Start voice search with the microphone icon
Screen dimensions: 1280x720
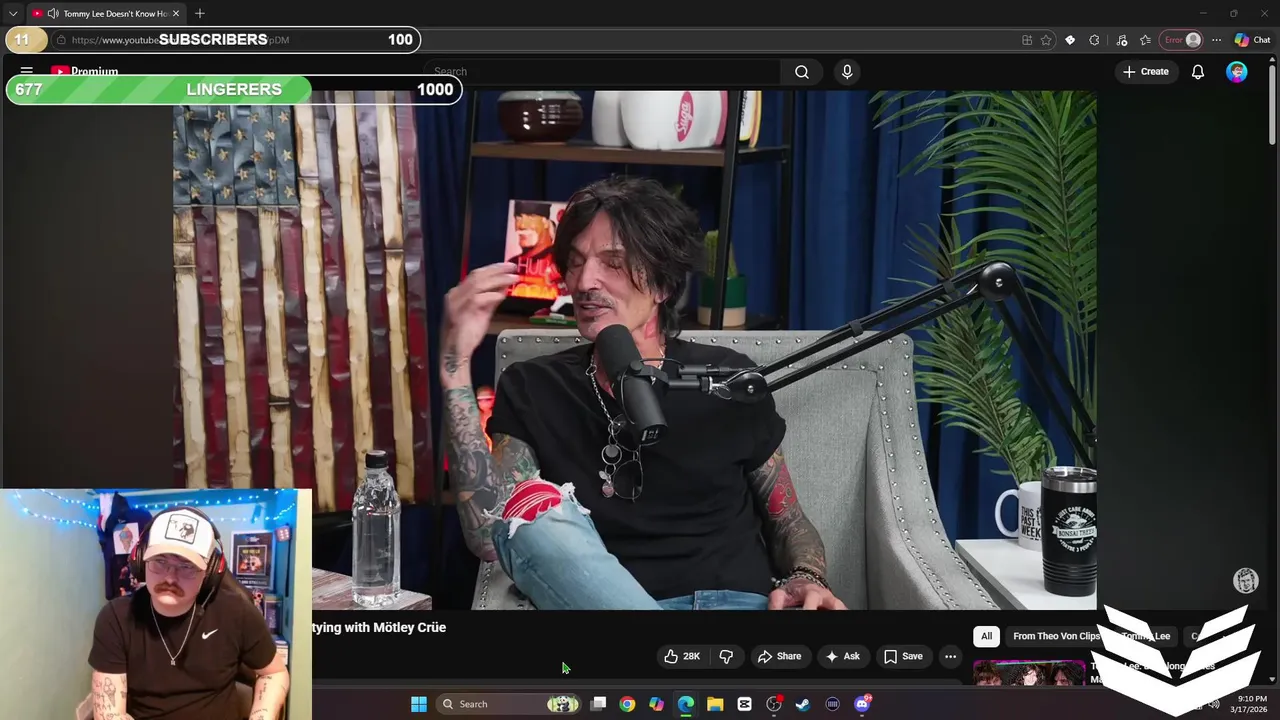click(x=847, y=72)
